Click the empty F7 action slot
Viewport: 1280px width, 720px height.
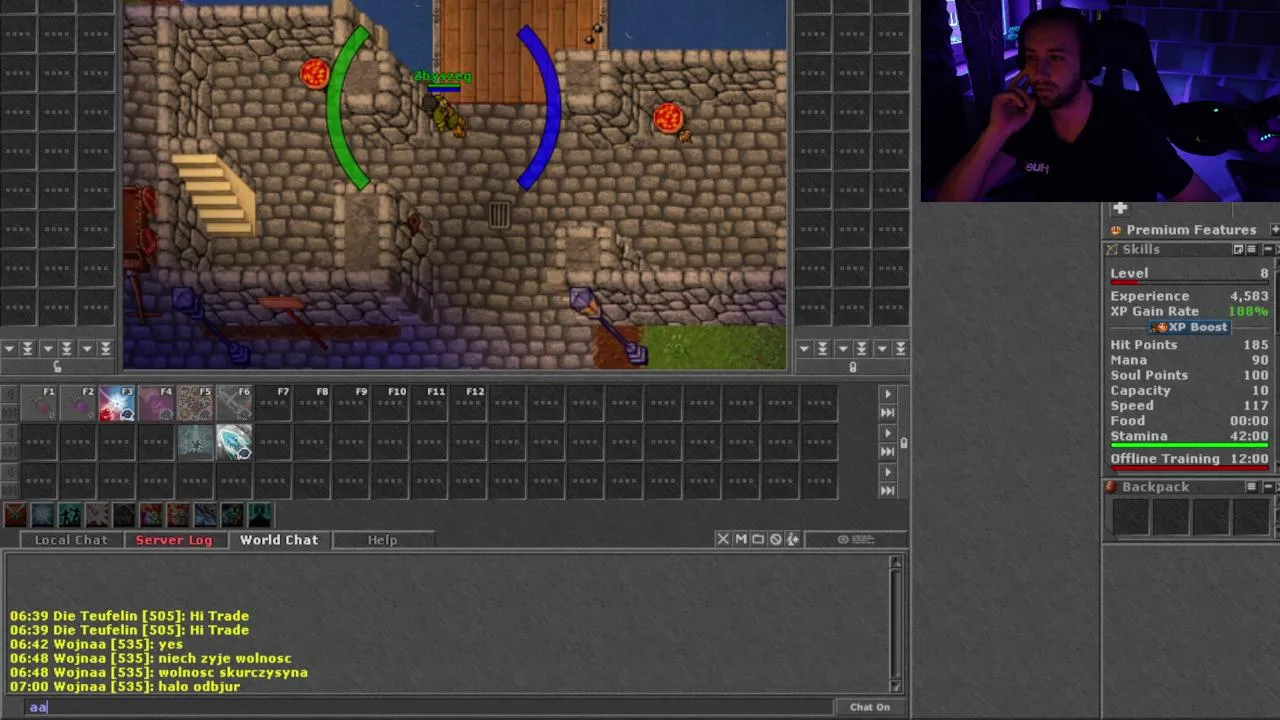(272, 403)
